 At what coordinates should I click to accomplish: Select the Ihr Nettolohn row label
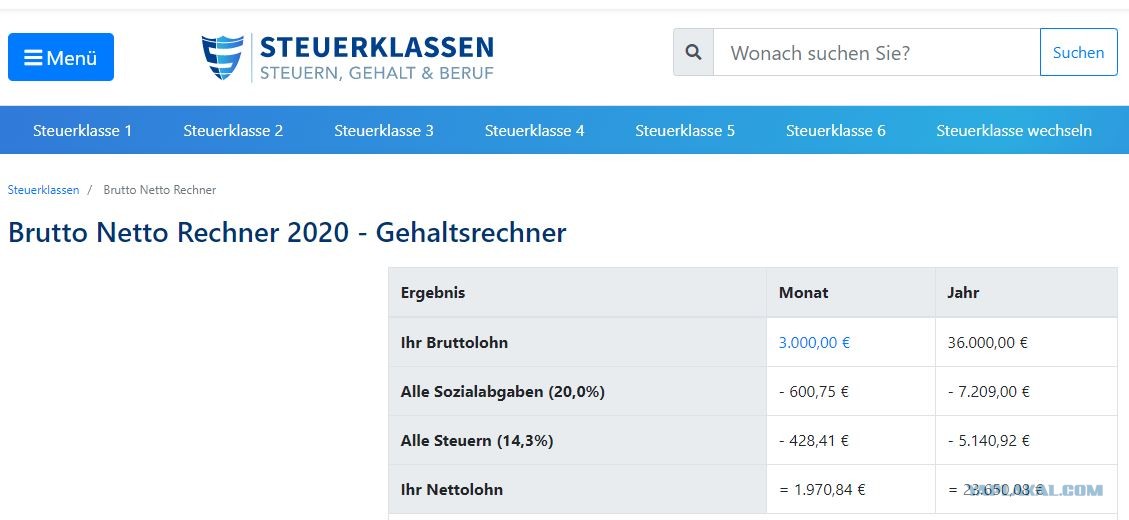pos(452,490)
